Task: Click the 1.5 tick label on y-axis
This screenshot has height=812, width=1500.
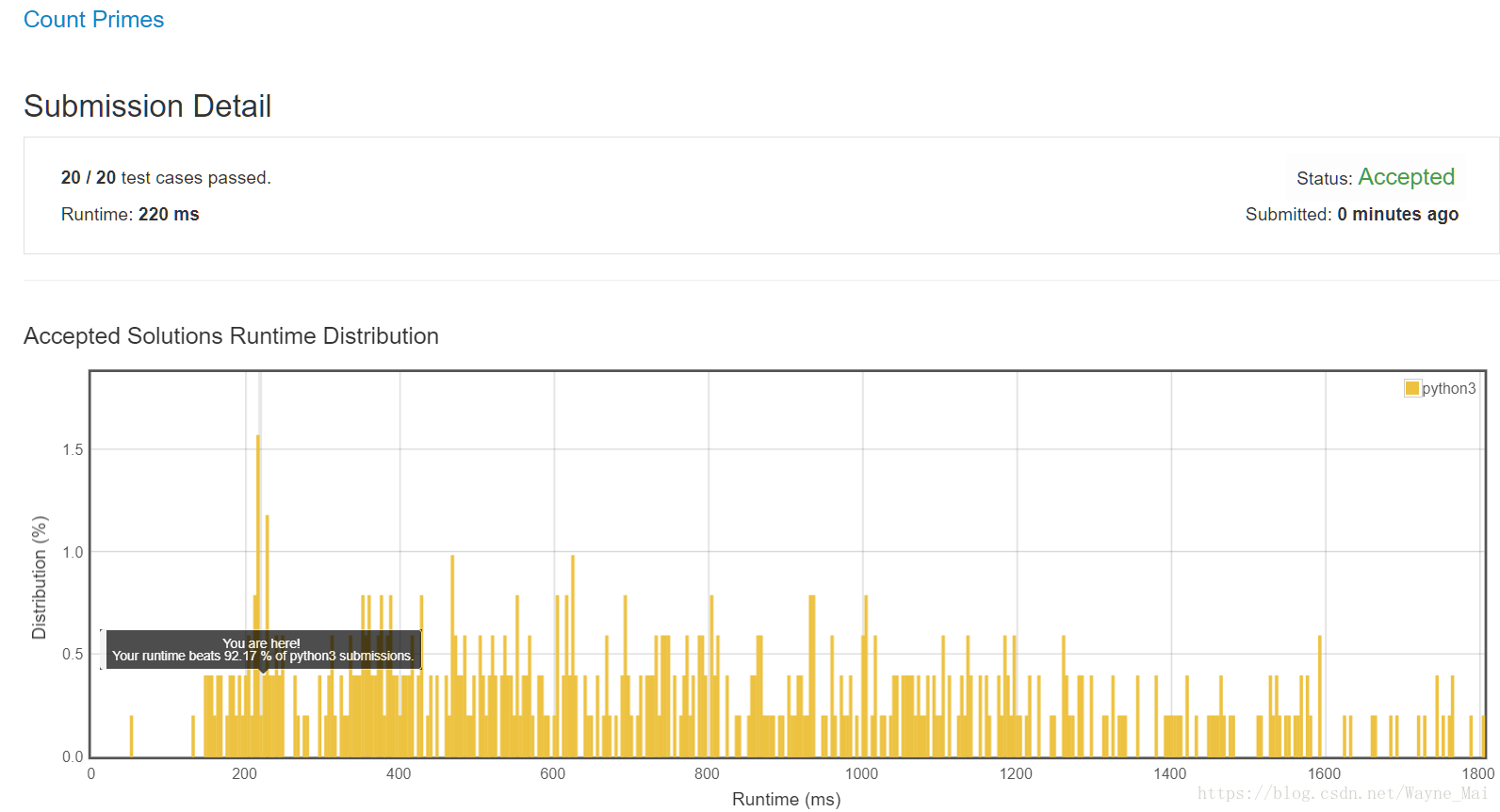Action: [x=73, y=450]
